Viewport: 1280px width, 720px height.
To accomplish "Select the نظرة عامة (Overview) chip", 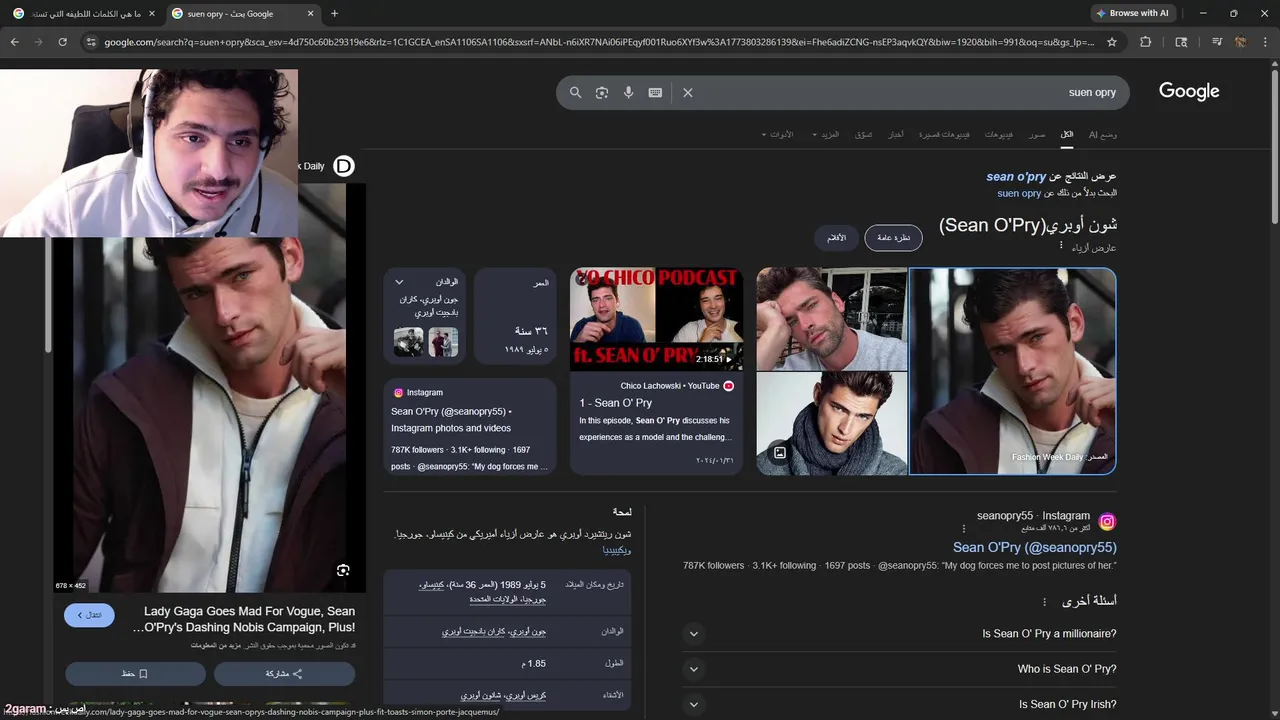I will pyautogui.click(x=893, y=238).
